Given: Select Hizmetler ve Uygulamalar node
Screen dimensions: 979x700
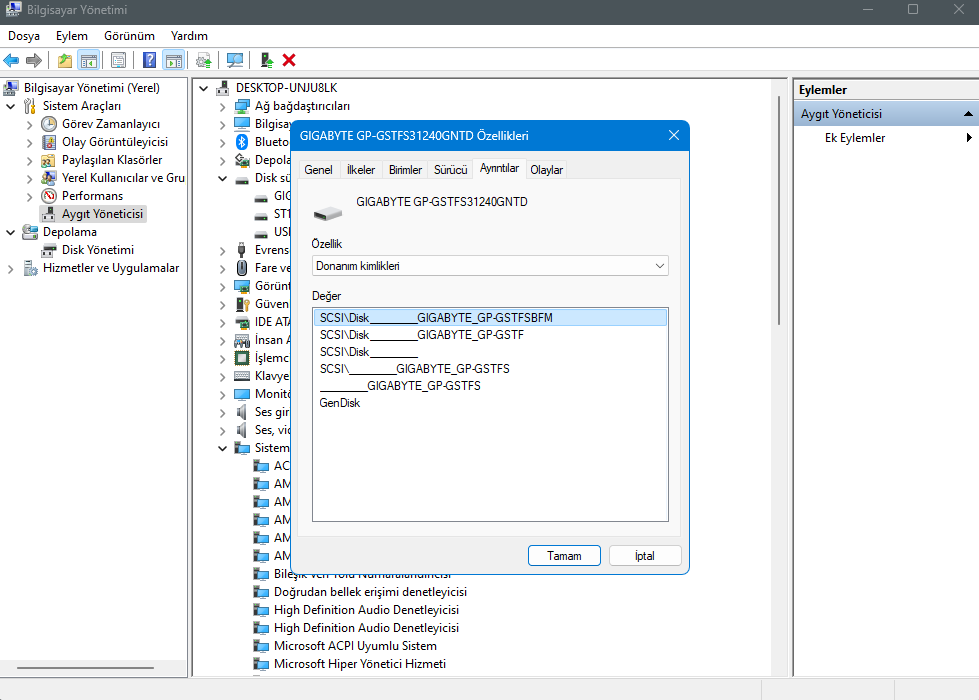Looking at the screenshot, I should [111, 268].
